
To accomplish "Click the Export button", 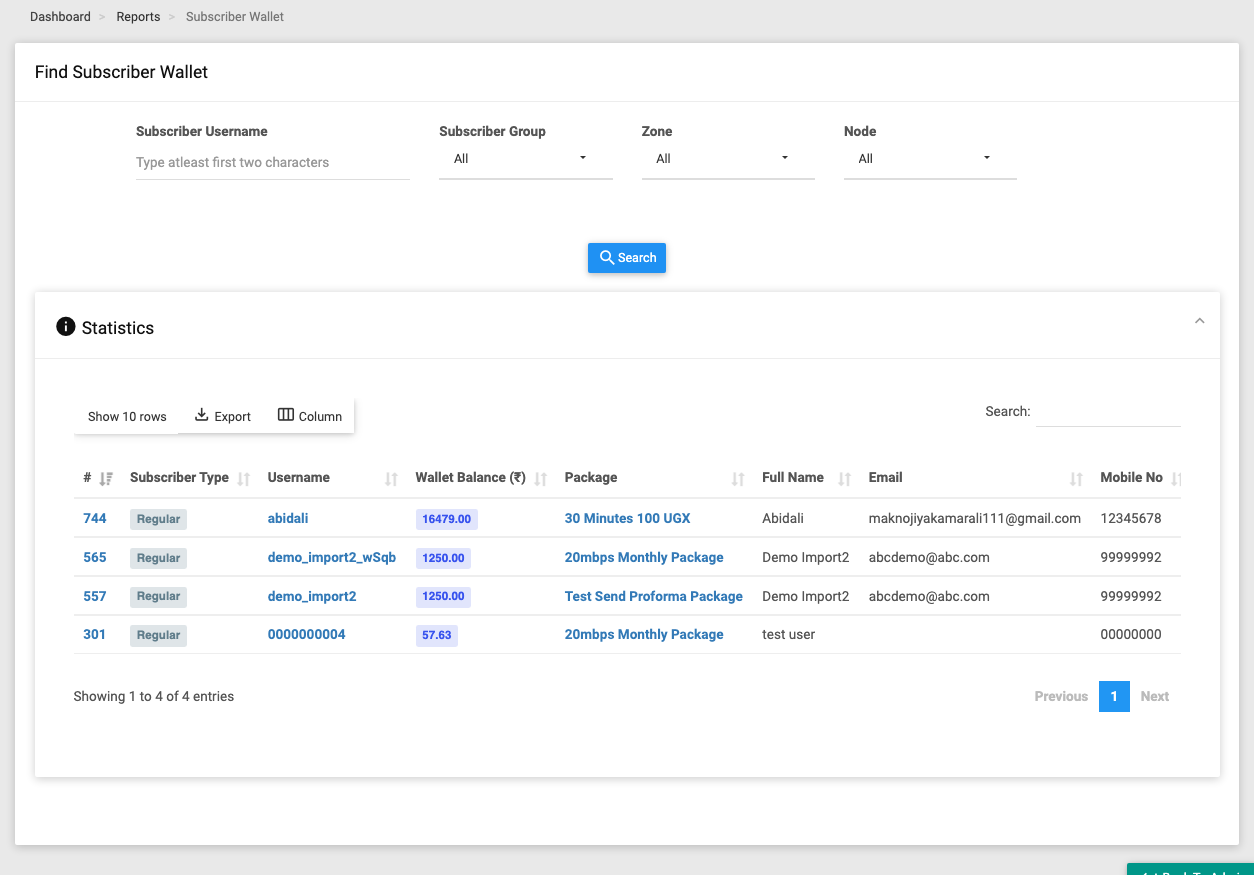I will (222, 416).
